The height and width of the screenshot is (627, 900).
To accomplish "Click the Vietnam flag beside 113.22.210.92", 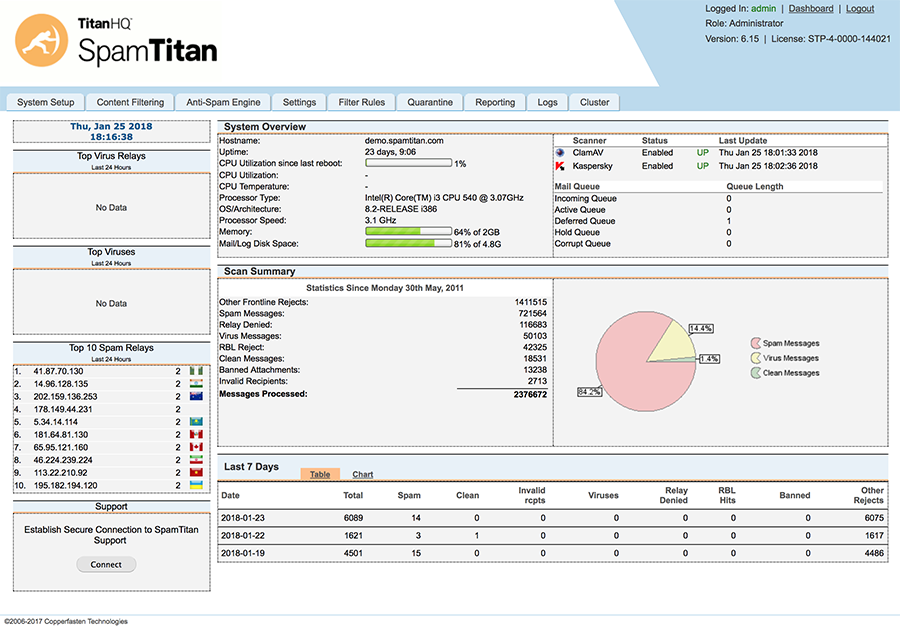I will (x=194, y=472).
